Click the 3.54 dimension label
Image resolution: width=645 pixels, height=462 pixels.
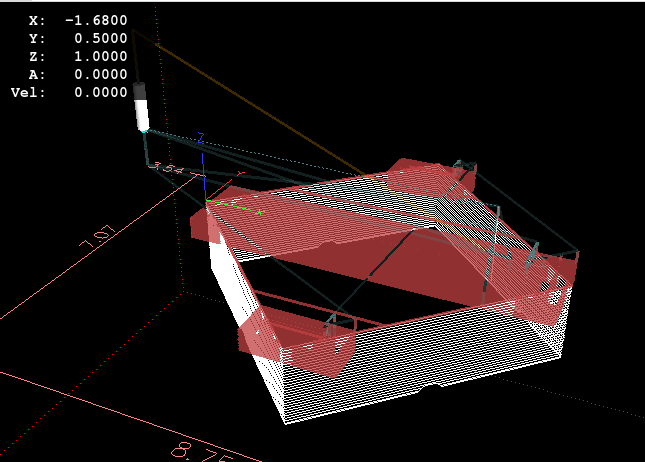coord(166,168)
